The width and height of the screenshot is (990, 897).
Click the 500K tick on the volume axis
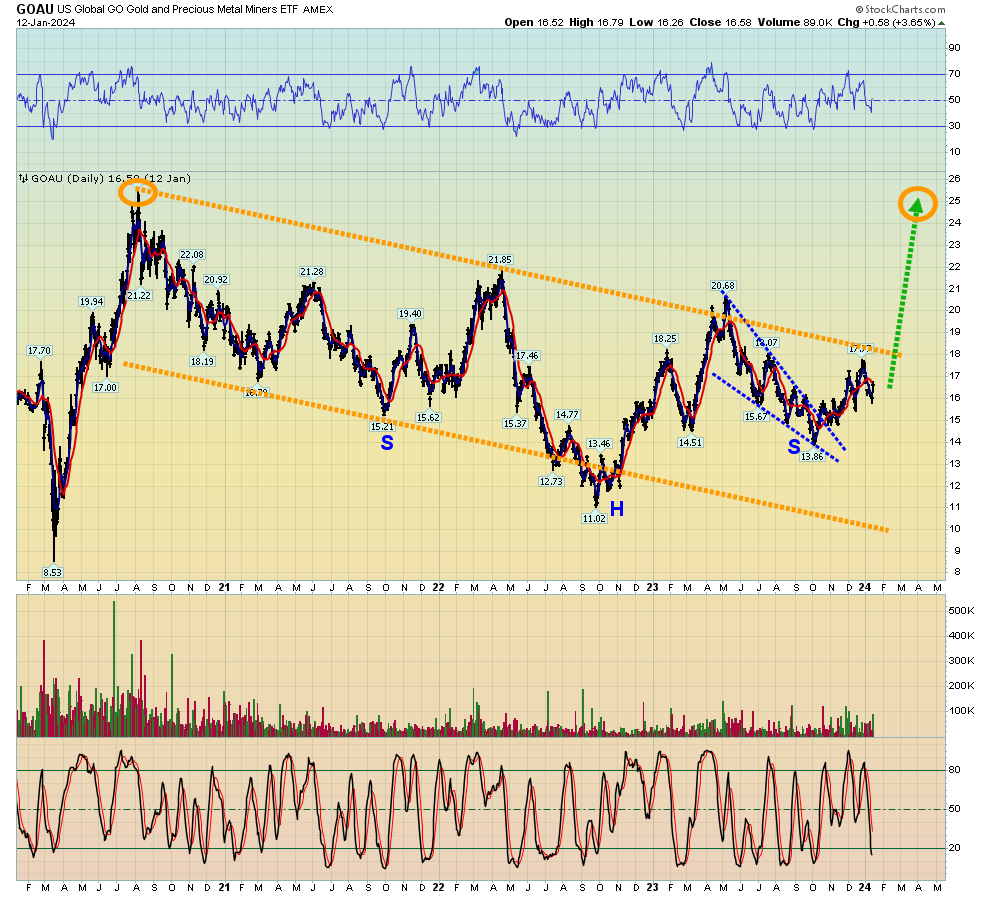pos(962,610)
